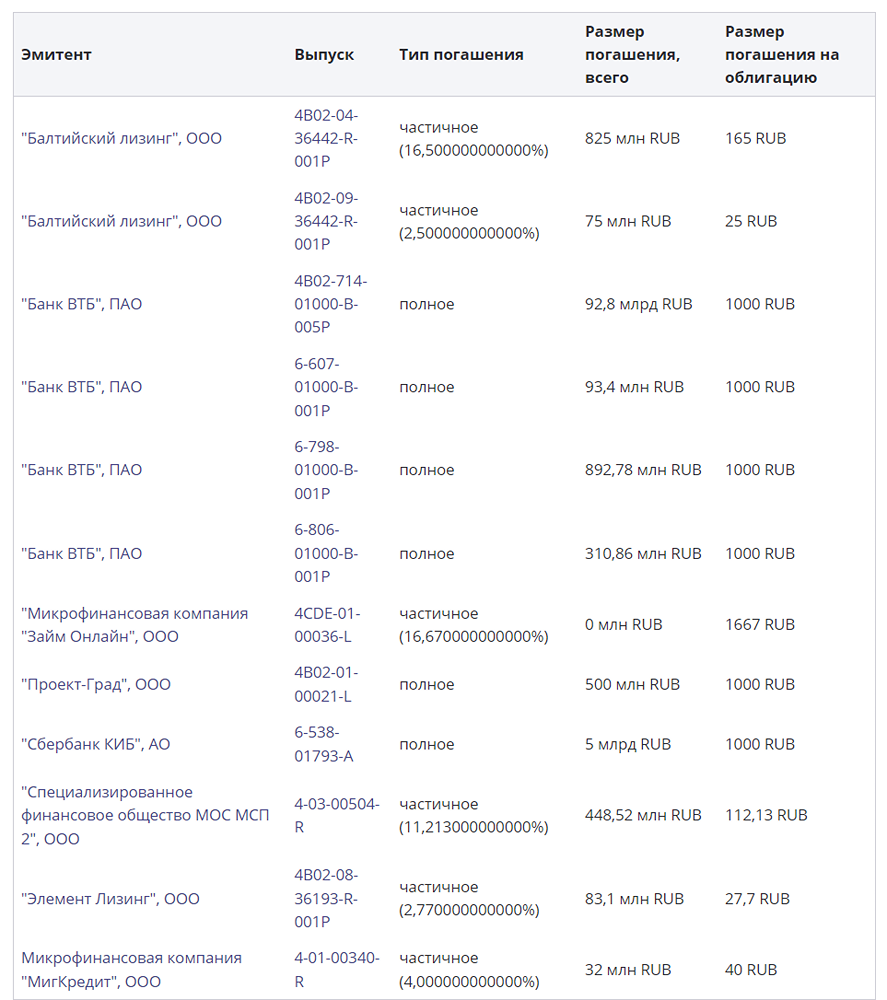Open bond issue 4B02-09-36442-R-001P

[x=326, y=221]
